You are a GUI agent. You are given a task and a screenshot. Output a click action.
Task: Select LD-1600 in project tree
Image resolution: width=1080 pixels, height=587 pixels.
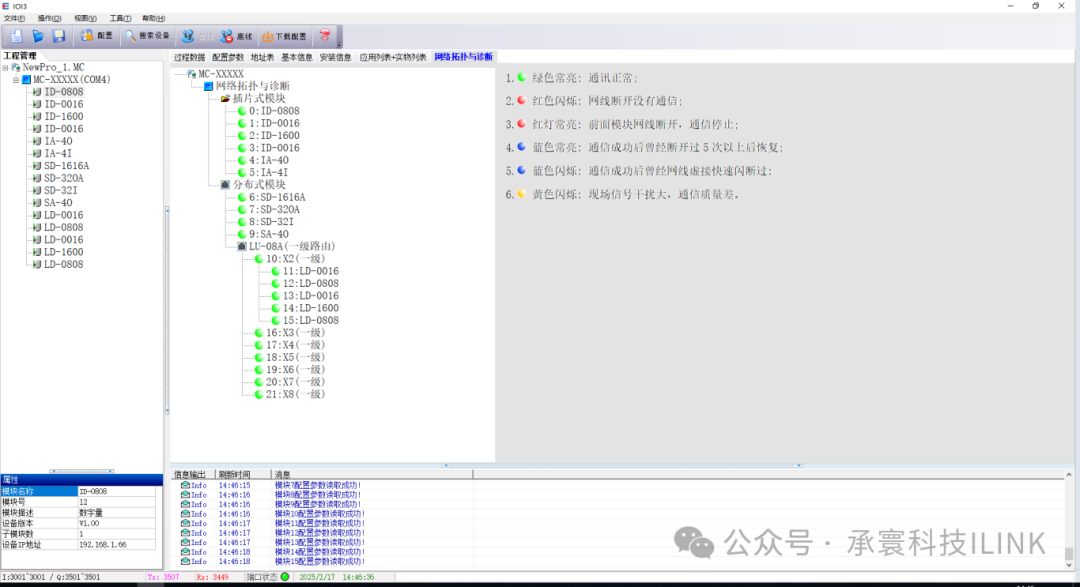tap(63, 252)
